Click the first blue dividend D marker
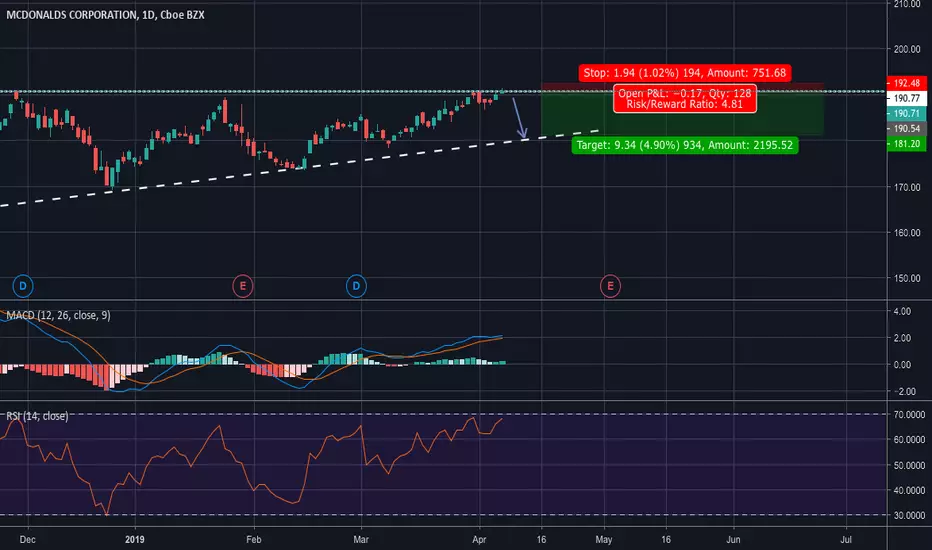This screenshot has width=932, height=550. pos(23,286)
